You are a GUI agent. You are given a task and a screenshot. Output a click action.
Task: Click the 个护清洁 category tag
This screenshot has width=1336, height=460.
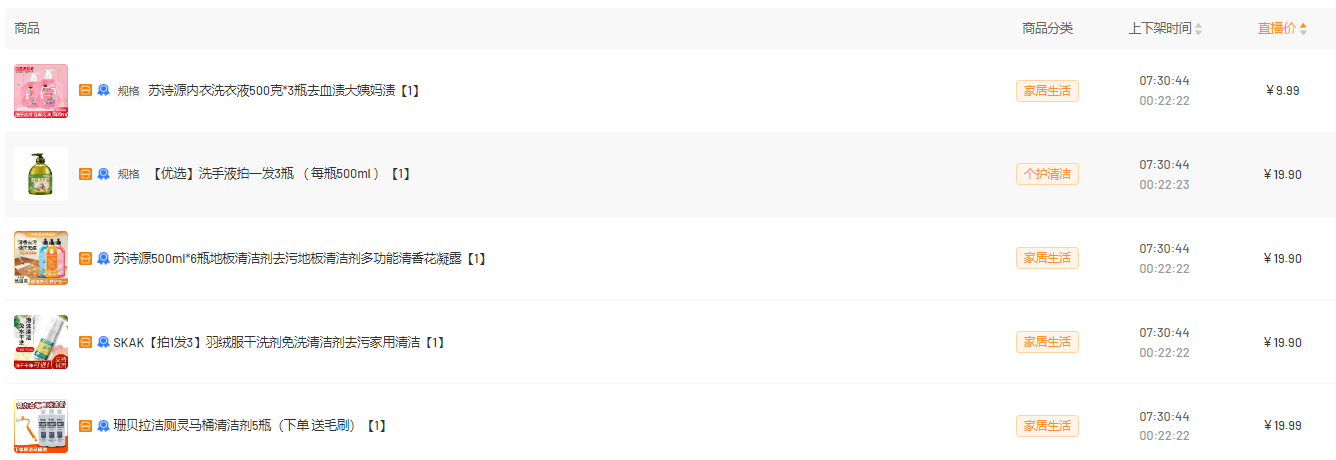[x=1047, y=174]
